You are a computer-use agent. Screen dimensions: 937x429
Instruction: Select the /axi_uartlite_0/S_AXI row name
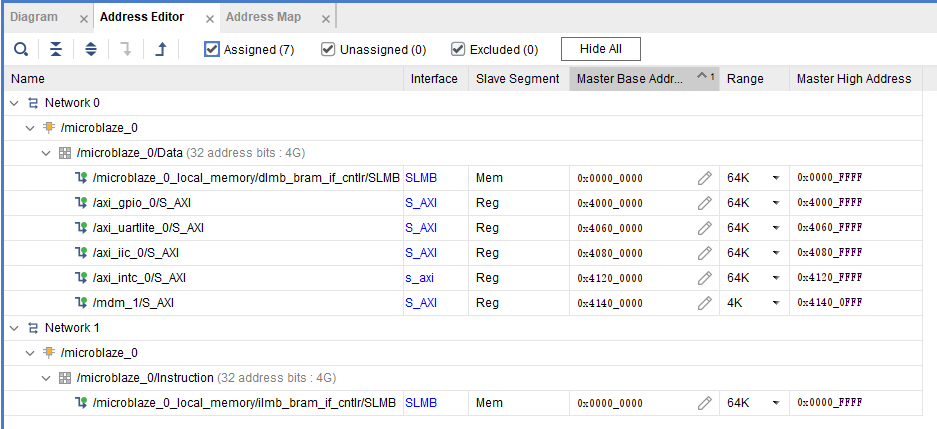(x=148, y=228)
